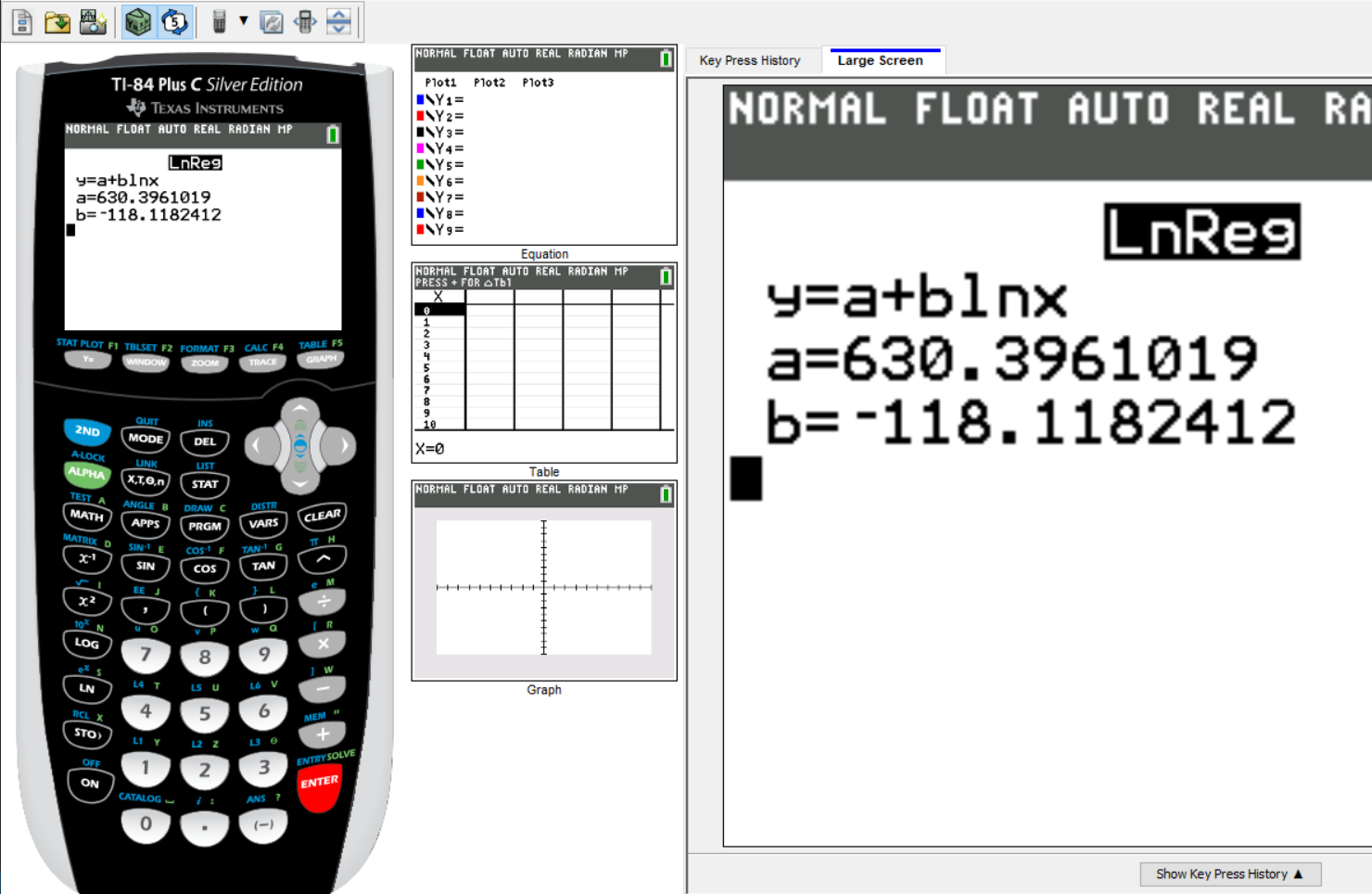Click the x-squared key

tap(87, 601)
